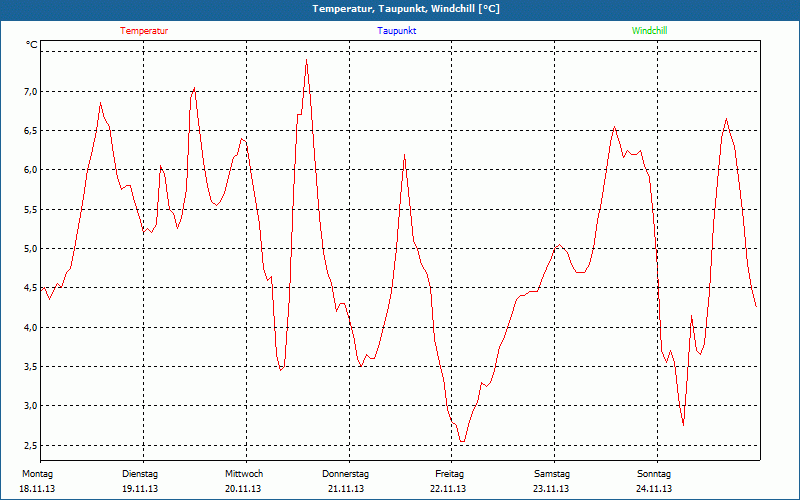Click the date 20.11.13
The width and height of the screenshot is (800, 500).
tap(243, 489)
